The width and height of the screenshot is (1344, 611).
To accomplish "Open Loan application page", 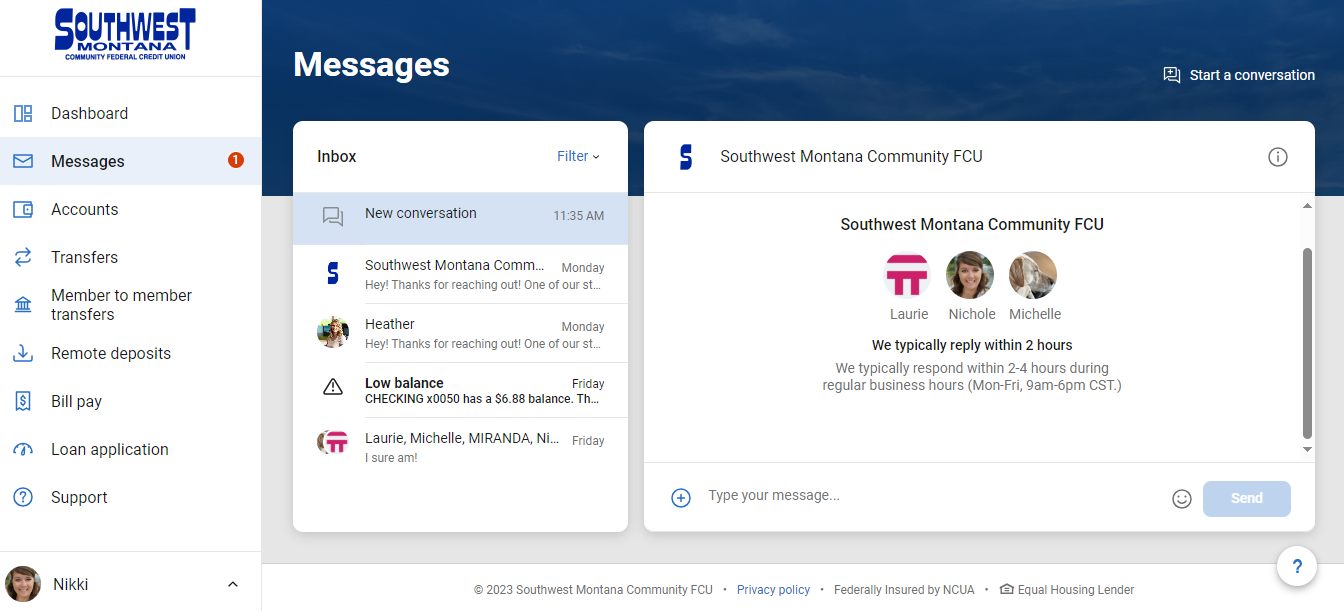I will click(130, 449).
